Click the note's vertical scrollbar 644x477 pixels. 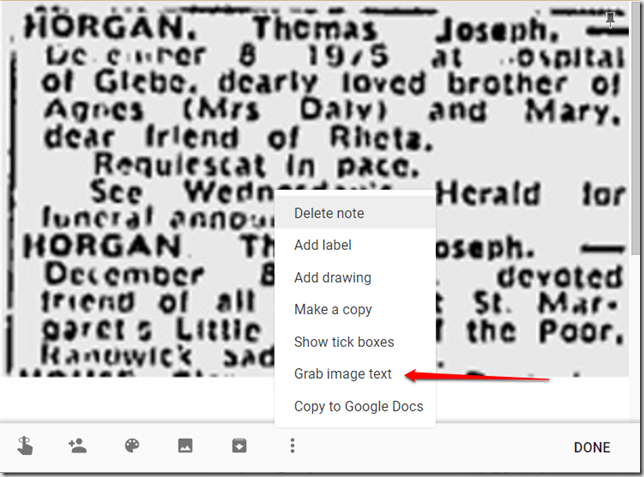pyautogui.click(x=637, y=127)
